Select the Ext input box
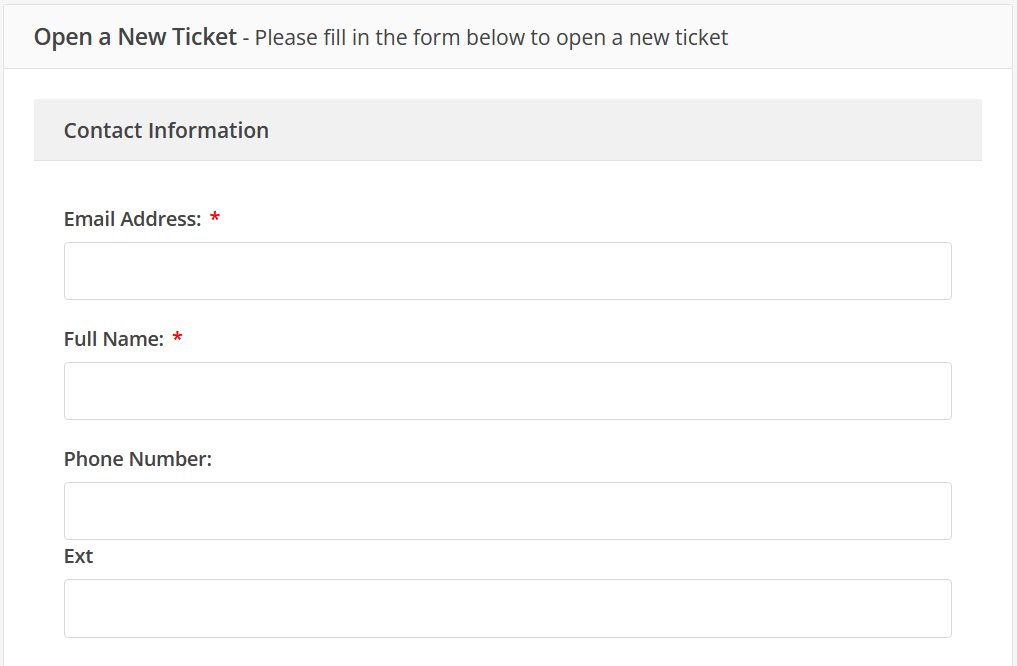Viewport: 1017px width, 666px height. coord(507,608)
